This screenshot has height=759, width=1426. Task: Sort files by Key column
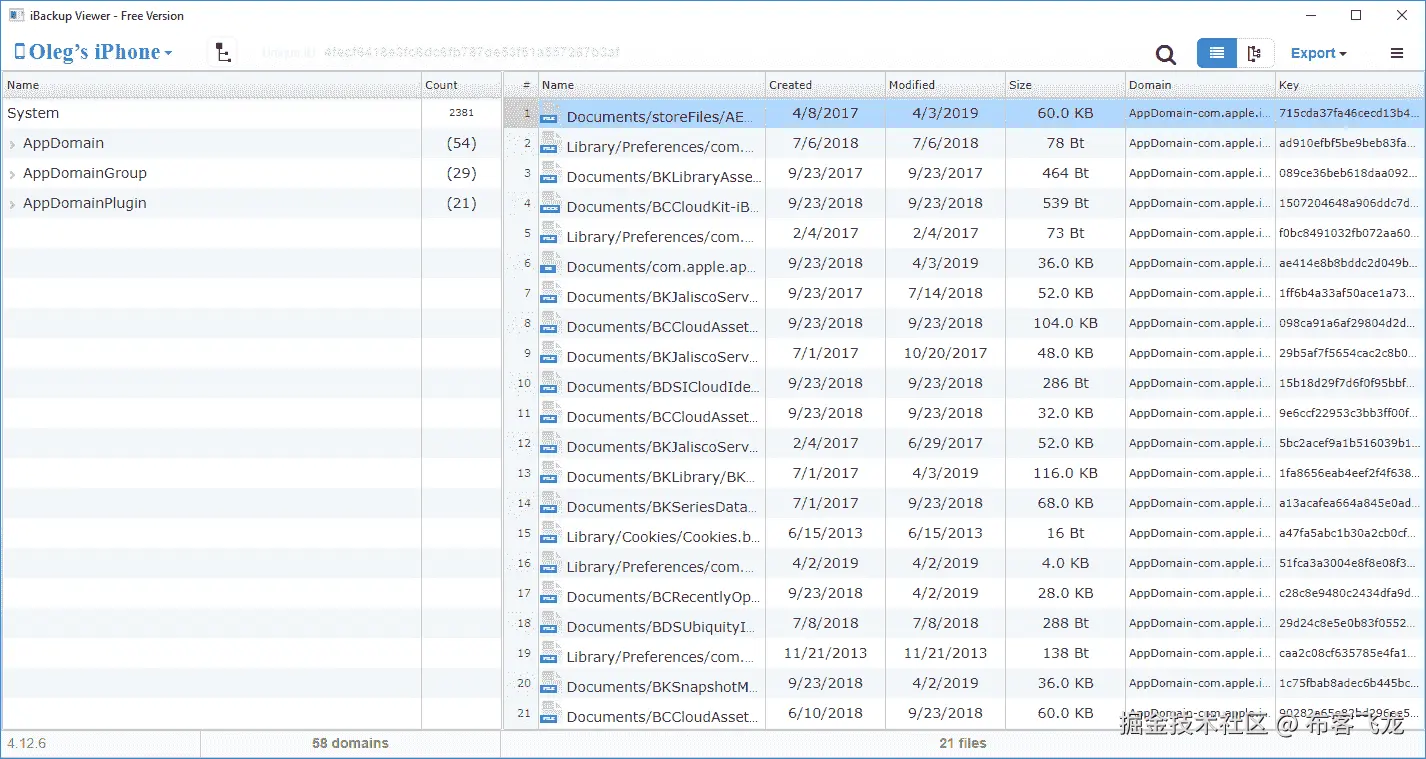click(1349, 85)
